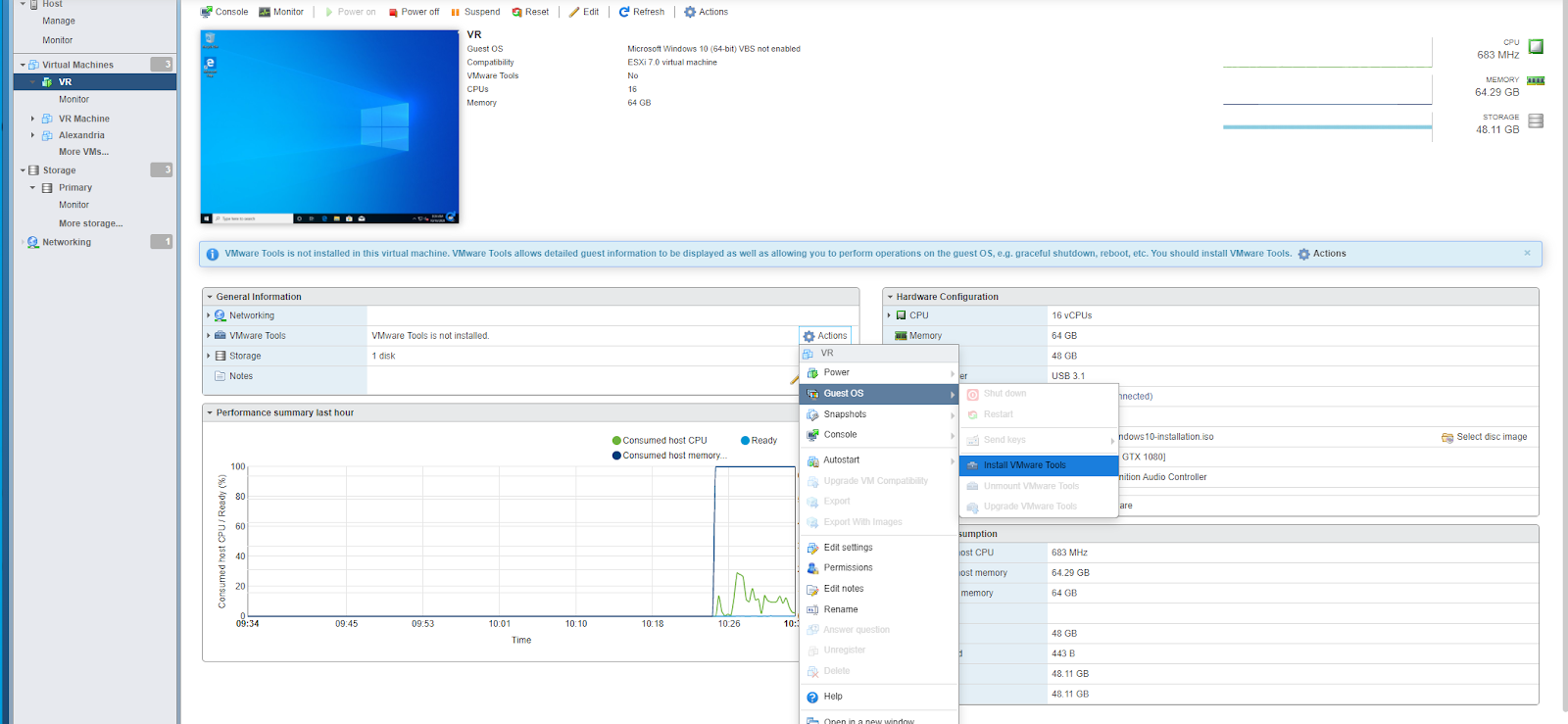Click the Consumed host CPU legend entry
1568x724 pixels.
[x=659, y=441]
